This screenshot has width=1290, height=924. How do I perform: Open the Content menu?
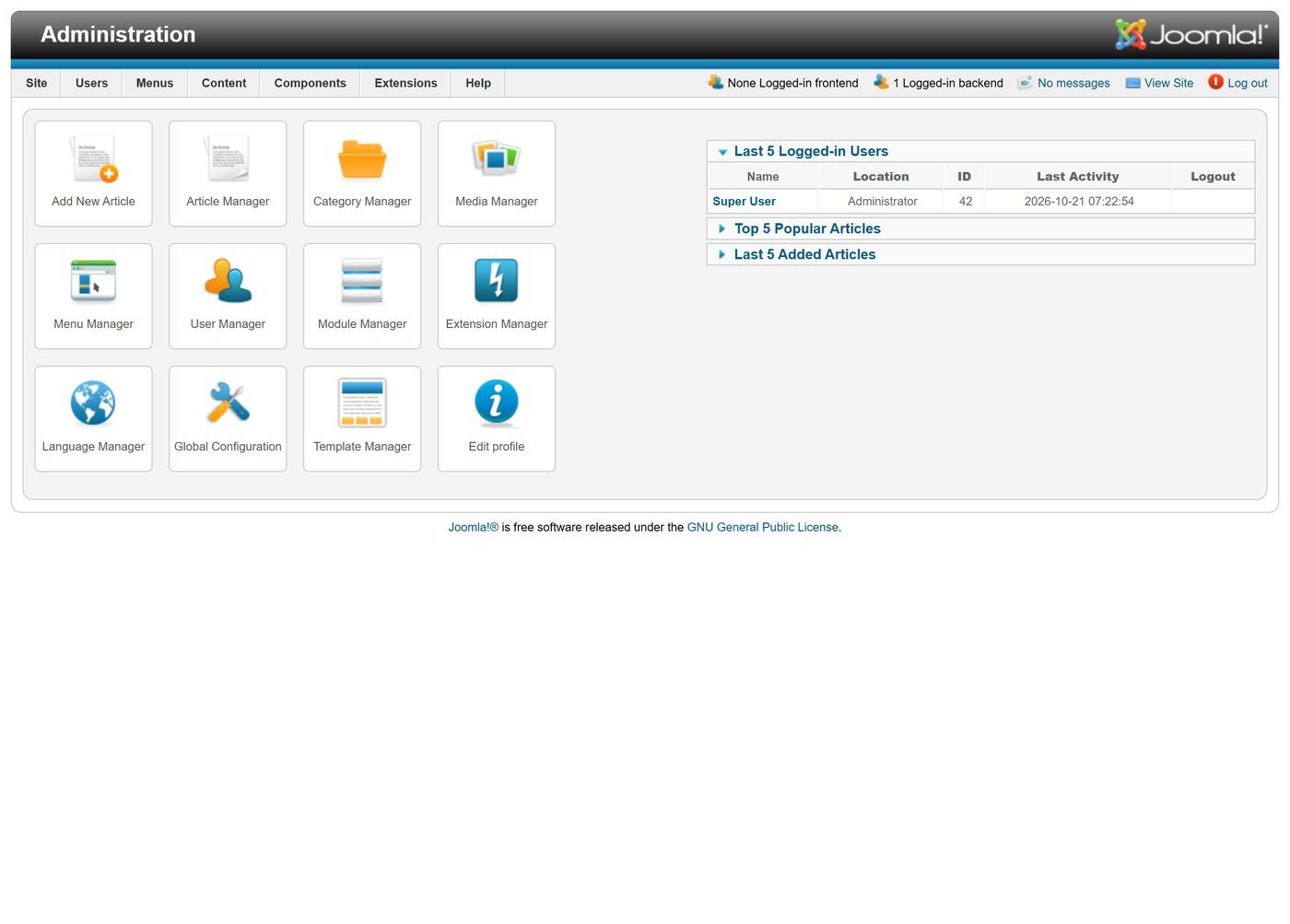point(224,83)
